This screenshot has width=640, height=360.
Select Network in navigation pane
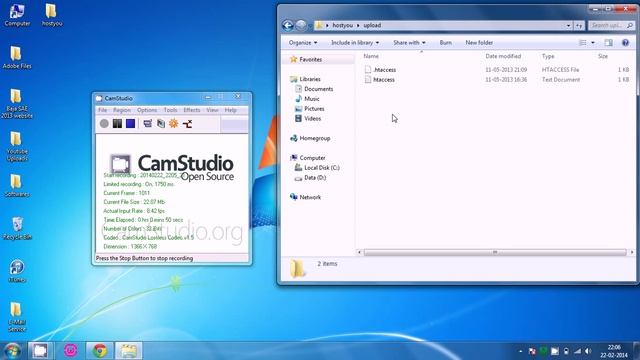pos(310,197)
